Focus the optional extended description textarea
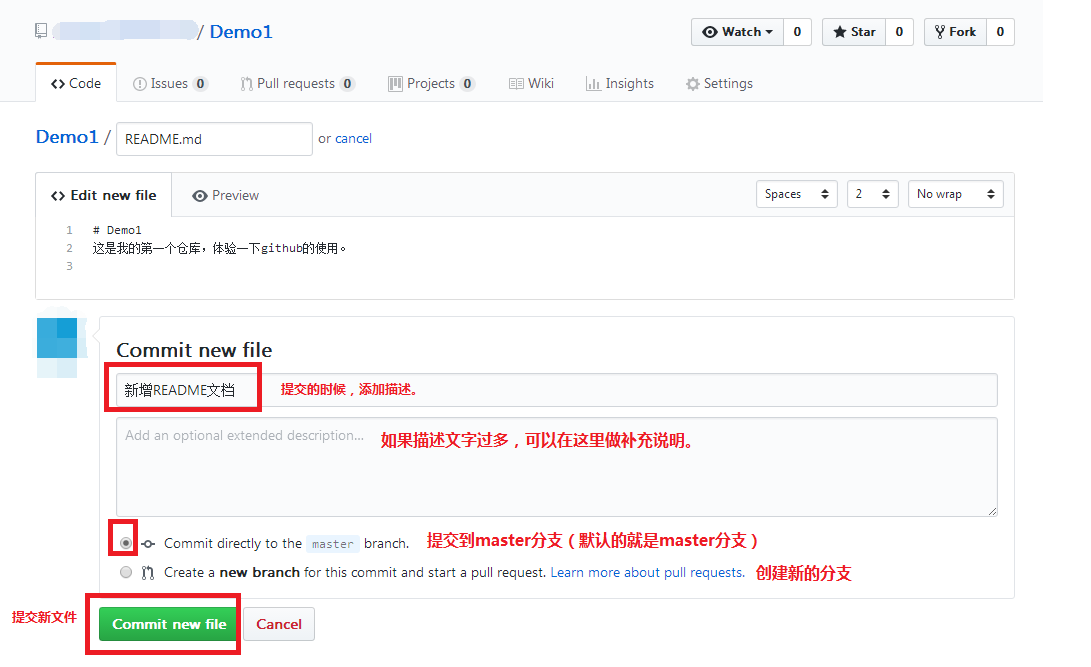This screenshot has width=1091, height=667. pos(557,467)
